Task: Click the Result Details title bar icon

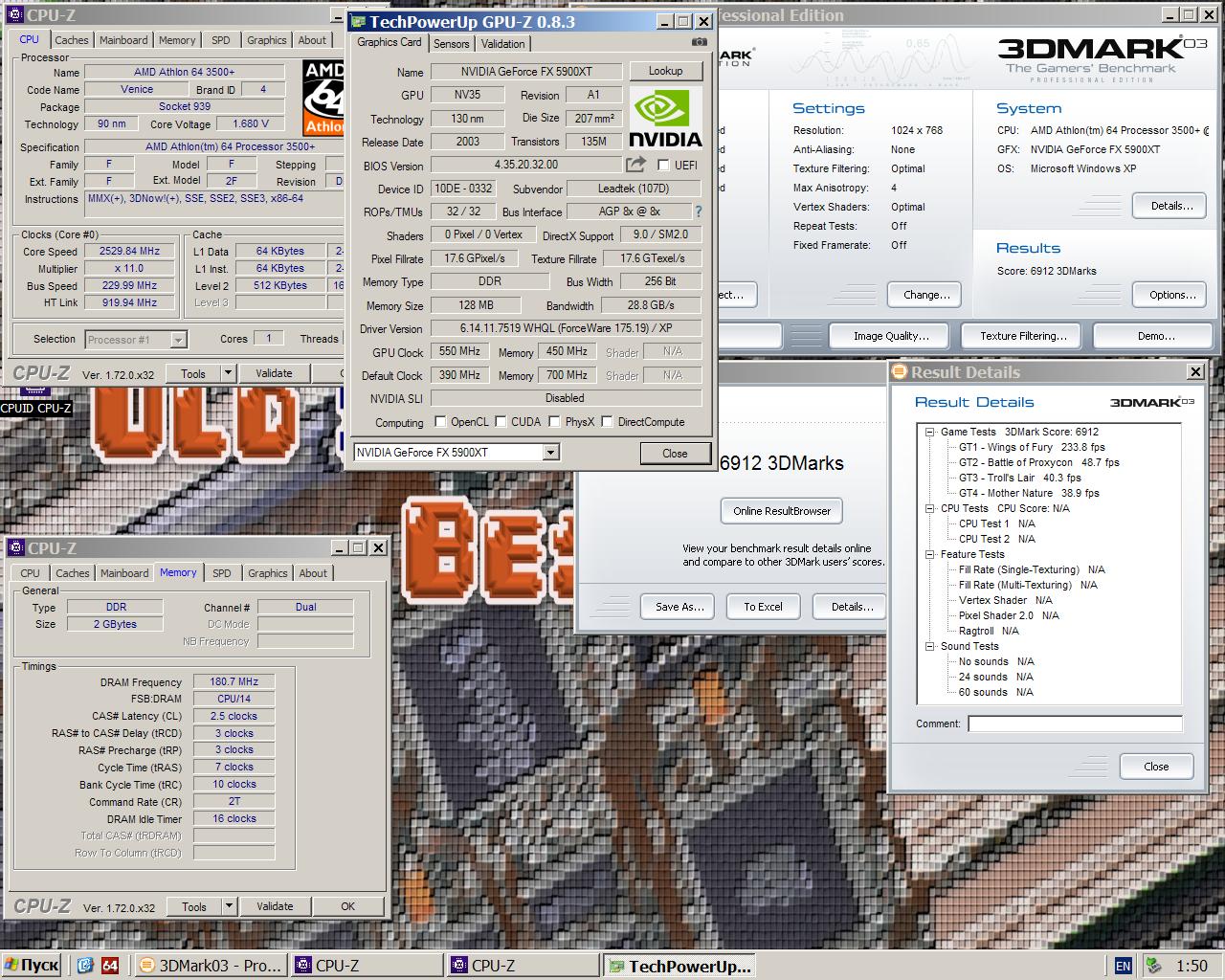Action: (900, 372)
